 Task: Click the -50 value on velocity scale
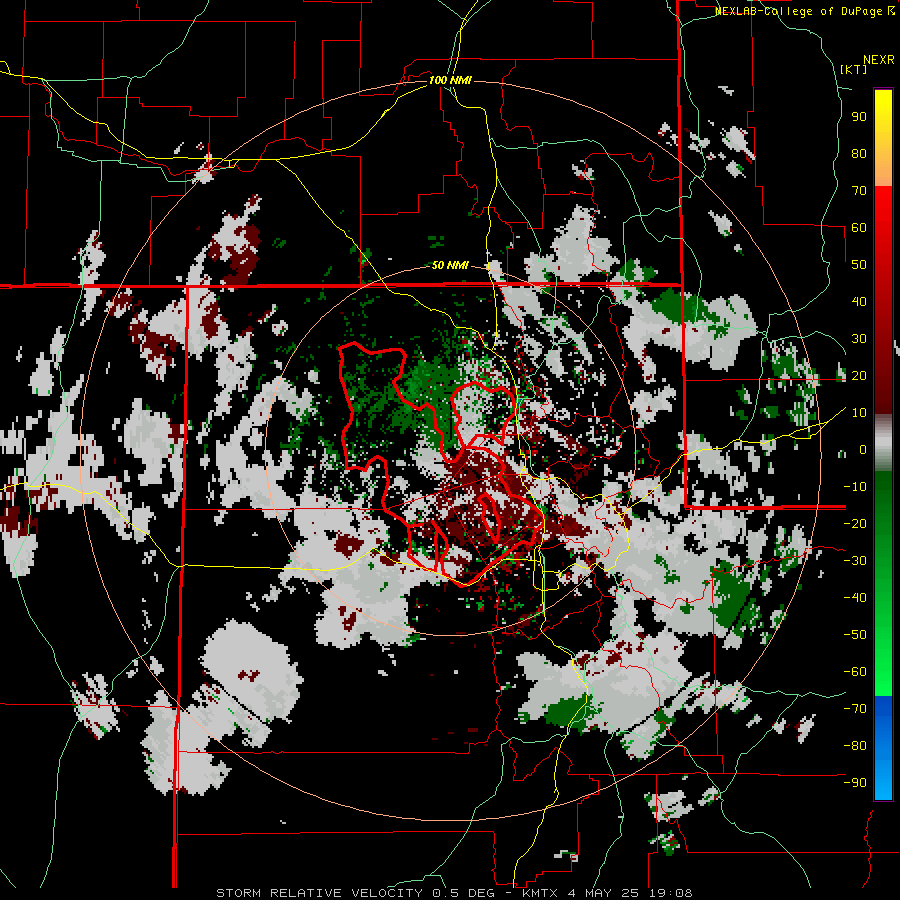click(855, 635)
